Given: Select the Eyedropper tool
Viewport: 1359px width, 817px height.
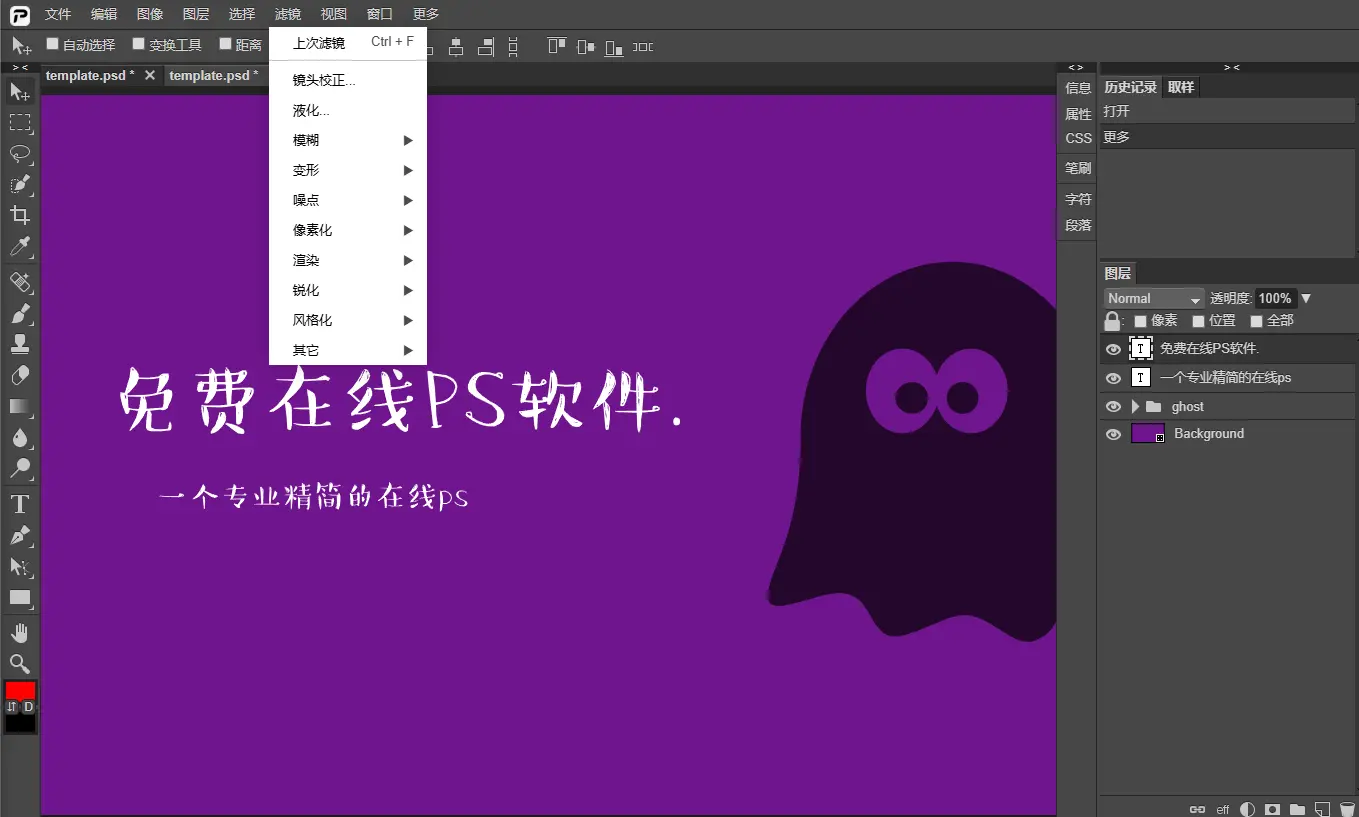Looking at the screenshot, I should (x=20, y=248).
